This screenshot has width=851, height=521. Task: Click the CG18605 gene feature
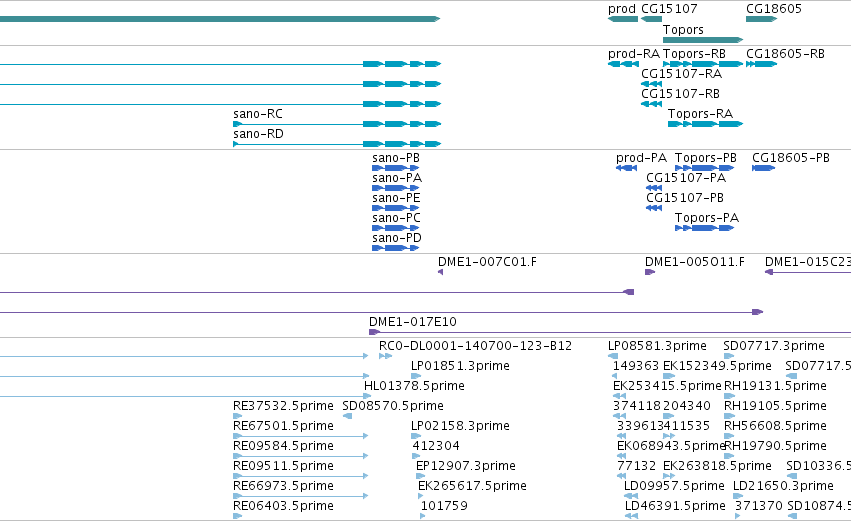[x=761, y=19]
